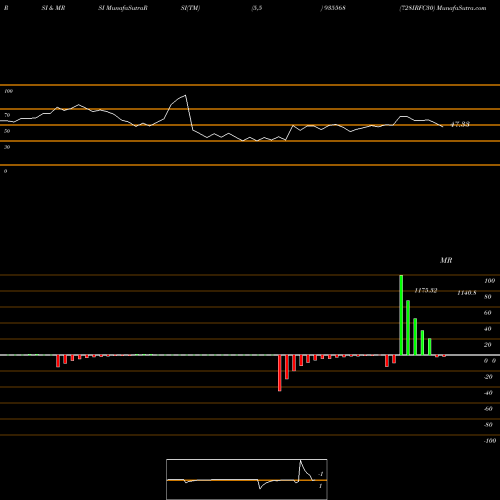Click the 'SI(TM)' header text

190,8
